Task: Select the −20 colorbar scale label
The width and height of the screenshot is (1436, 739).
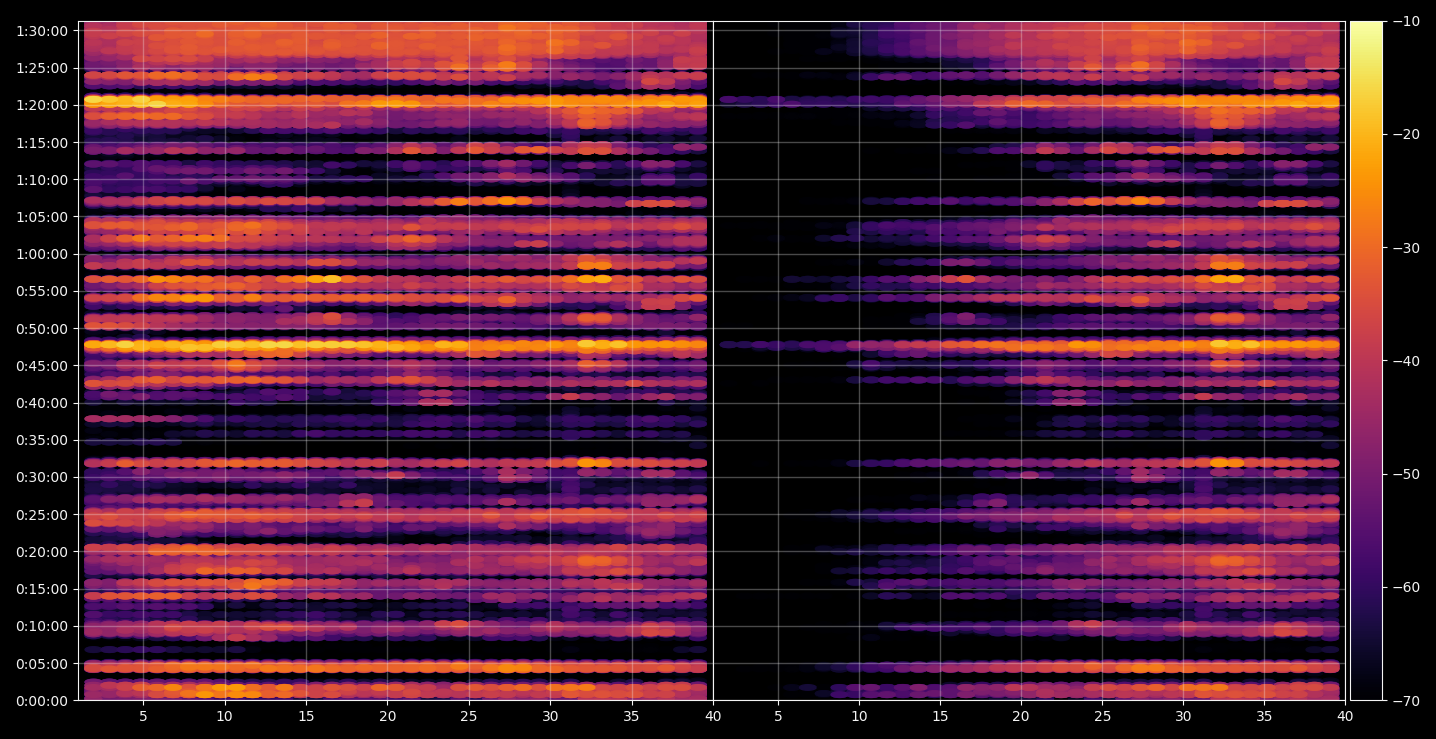Action: [x=1406, y=135]
